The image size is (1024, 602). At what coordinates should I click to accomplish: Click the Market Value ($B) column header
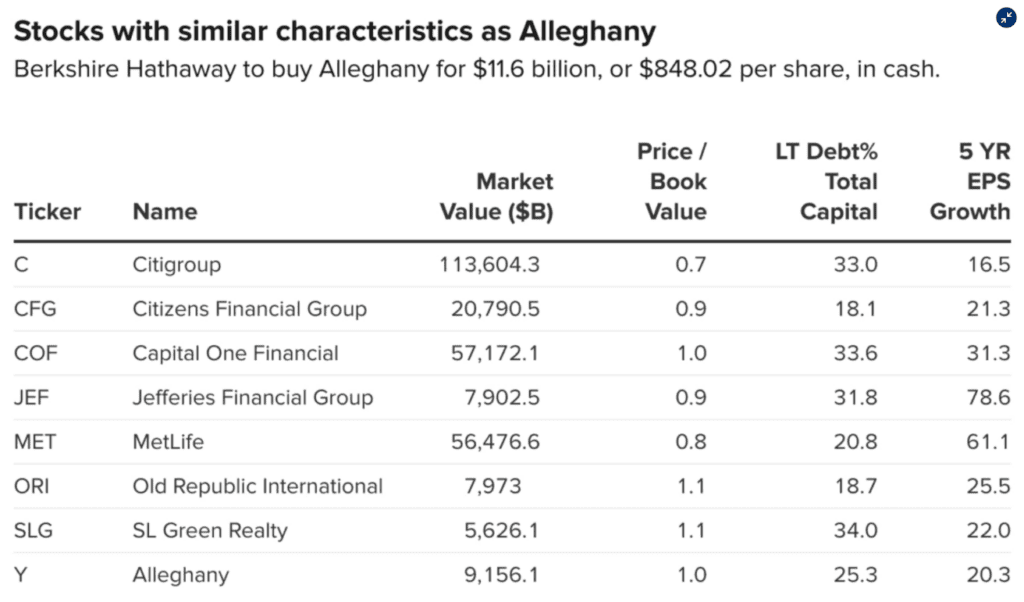pos(496,197)
